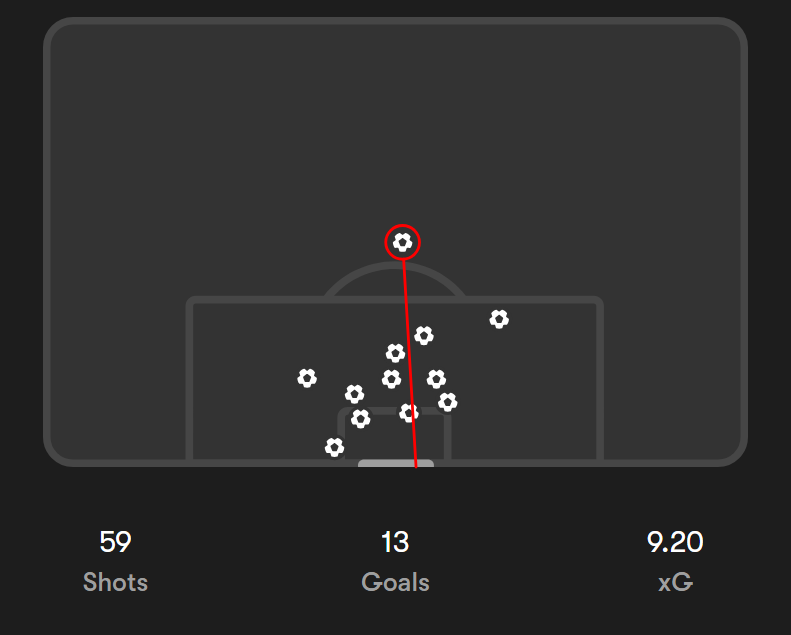
Task: Click the upper of two stacked balls left of the line
Action: [x=395, y=353]
